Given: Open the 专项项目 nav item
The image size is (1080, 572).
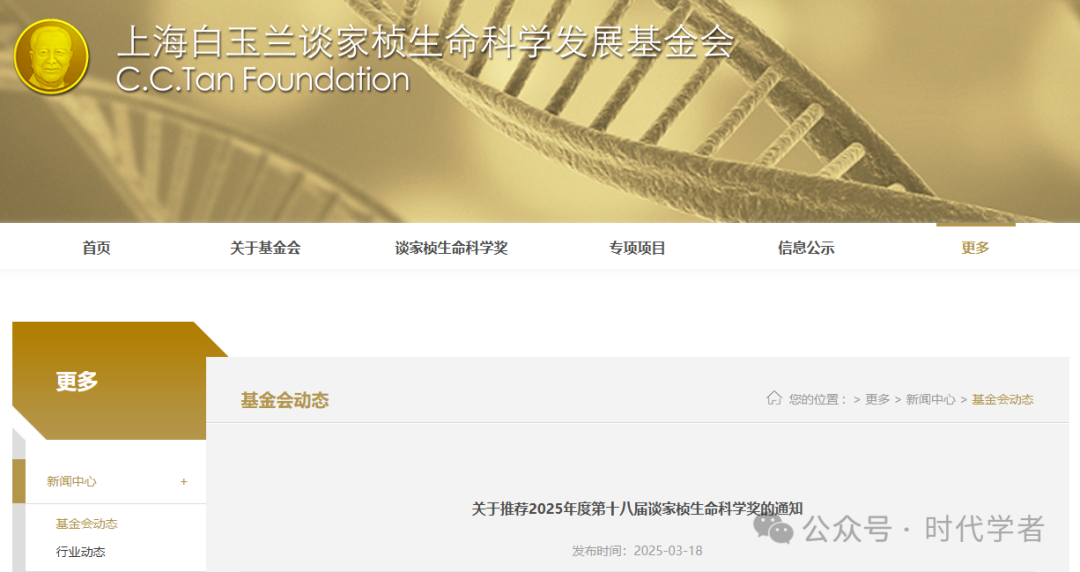Looking at the screenshot, I should [x=637, y=247].
